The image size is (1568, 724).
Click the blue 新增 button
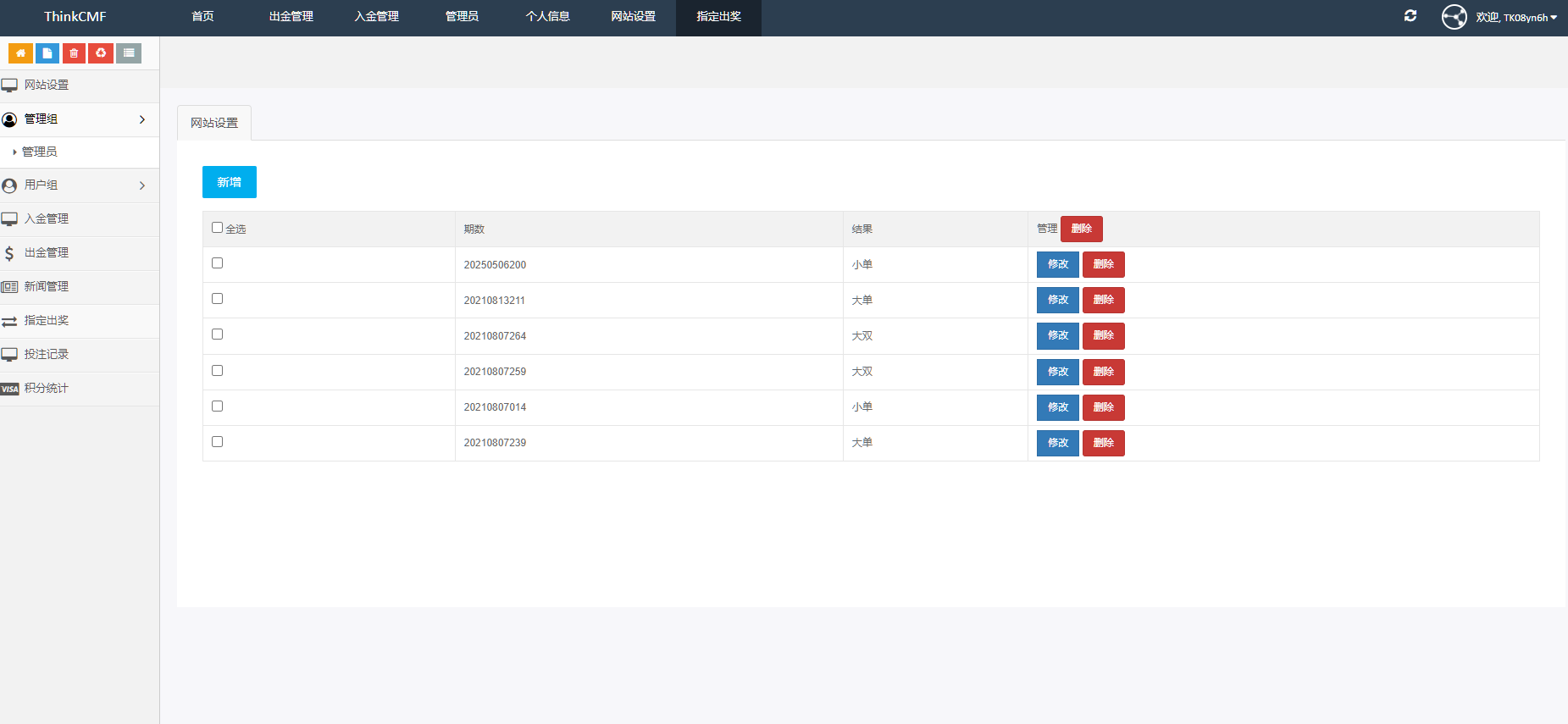click(230, 182)
